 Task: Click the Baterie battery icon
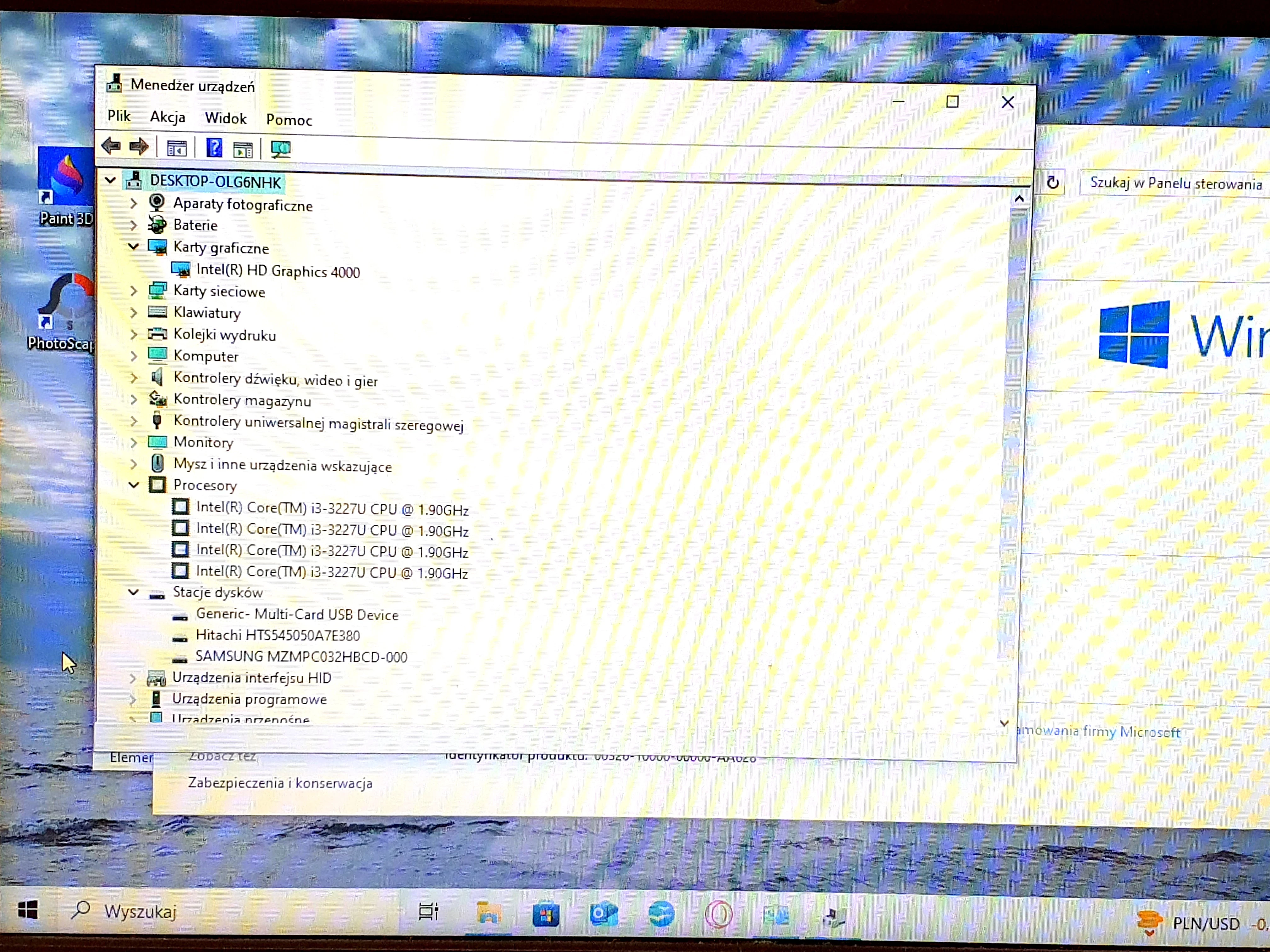point(157,224)
